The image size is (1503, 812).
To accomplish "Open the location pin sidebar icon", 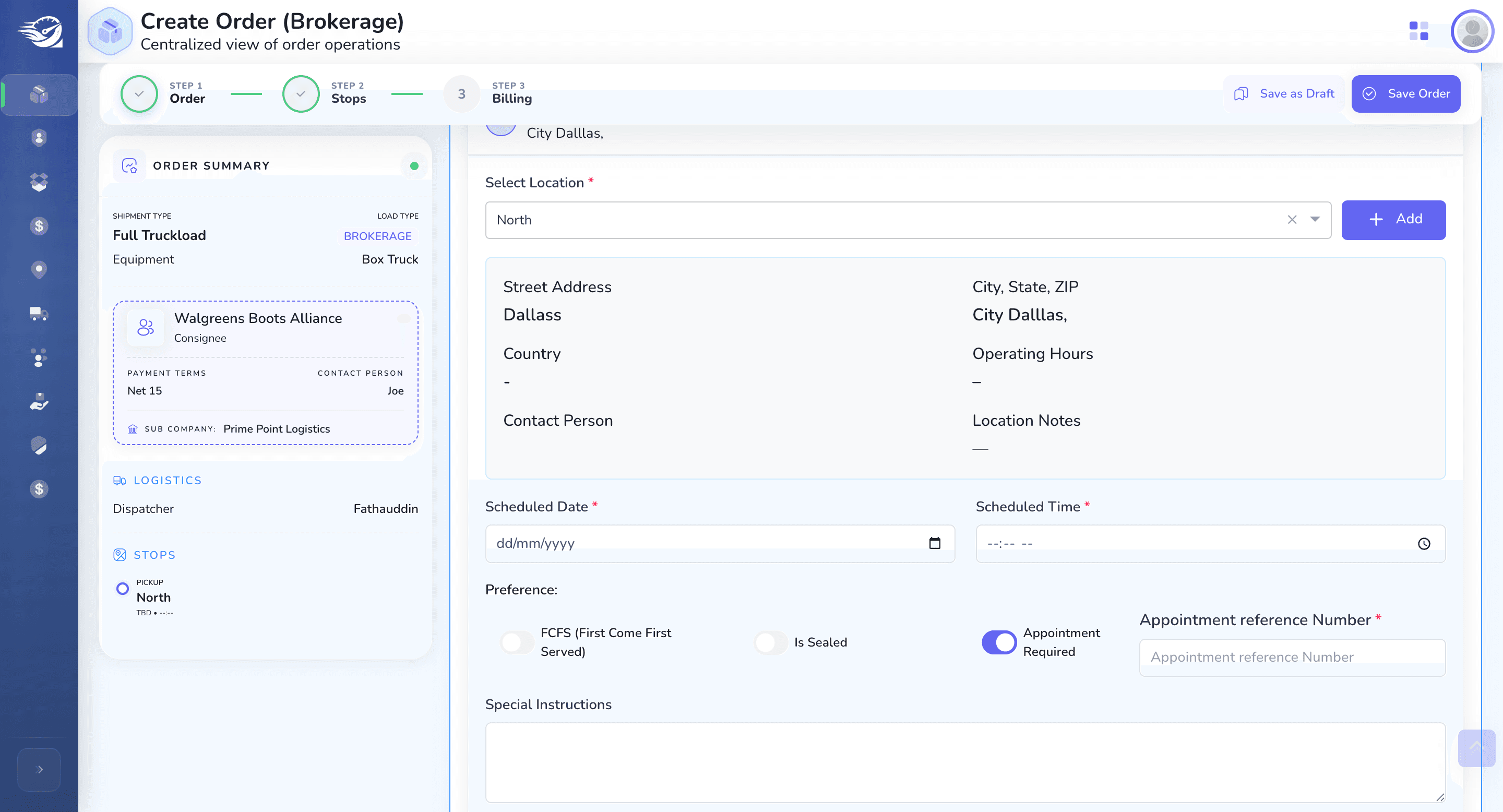I will click(x=39, y=269).
